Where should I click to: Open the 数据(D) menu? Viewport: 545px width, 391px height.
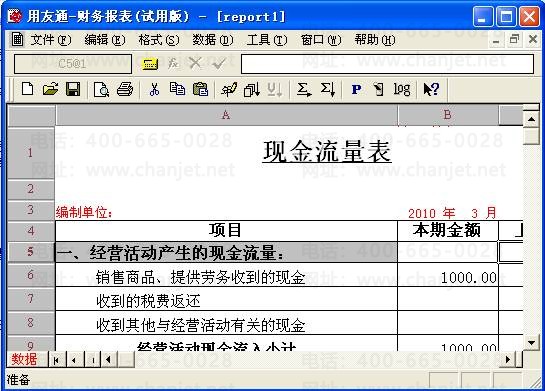[213, 40]
